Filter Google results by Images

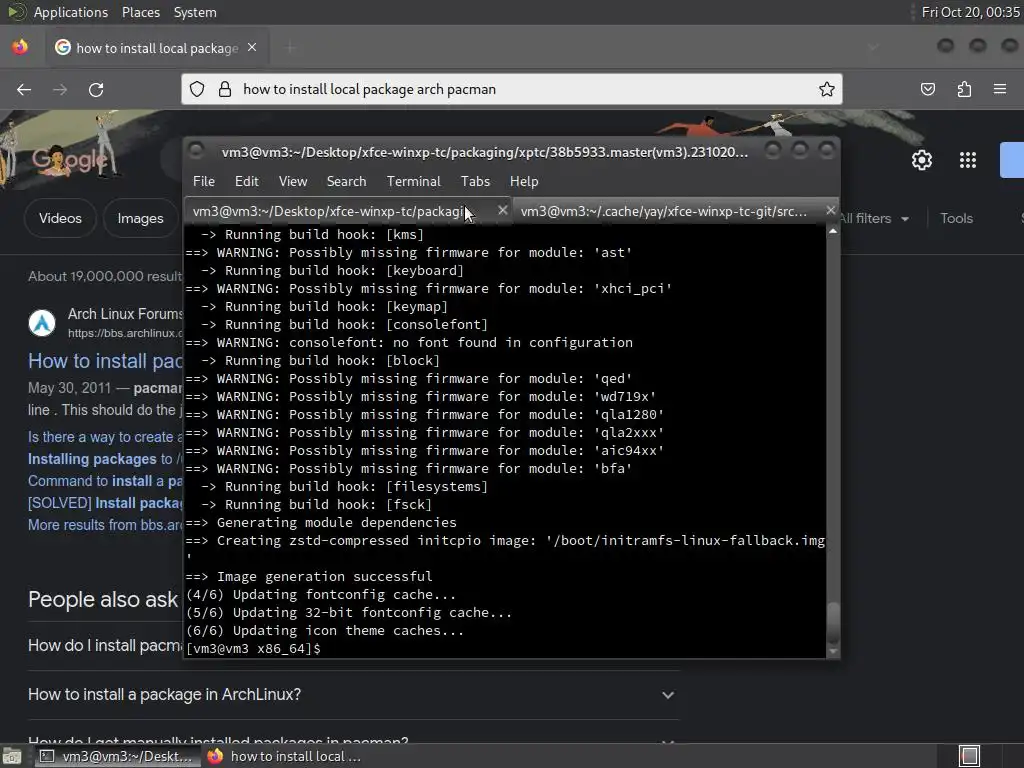(x=140, y=218)
